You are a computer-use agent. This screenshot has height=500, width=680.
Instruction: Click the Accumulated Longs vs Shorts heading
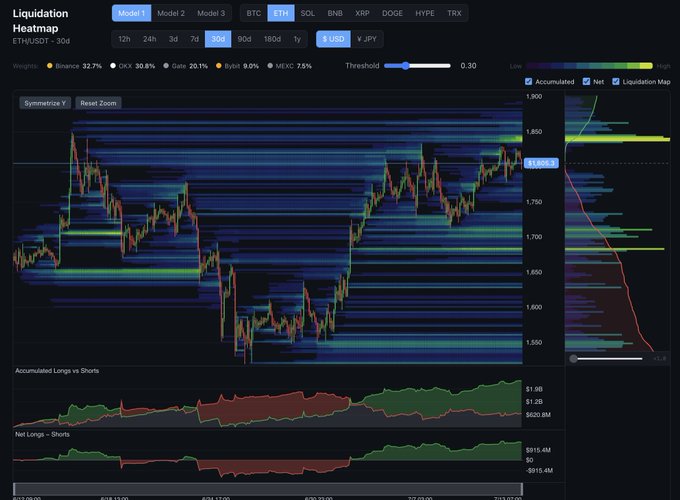[x=57, y=371]
